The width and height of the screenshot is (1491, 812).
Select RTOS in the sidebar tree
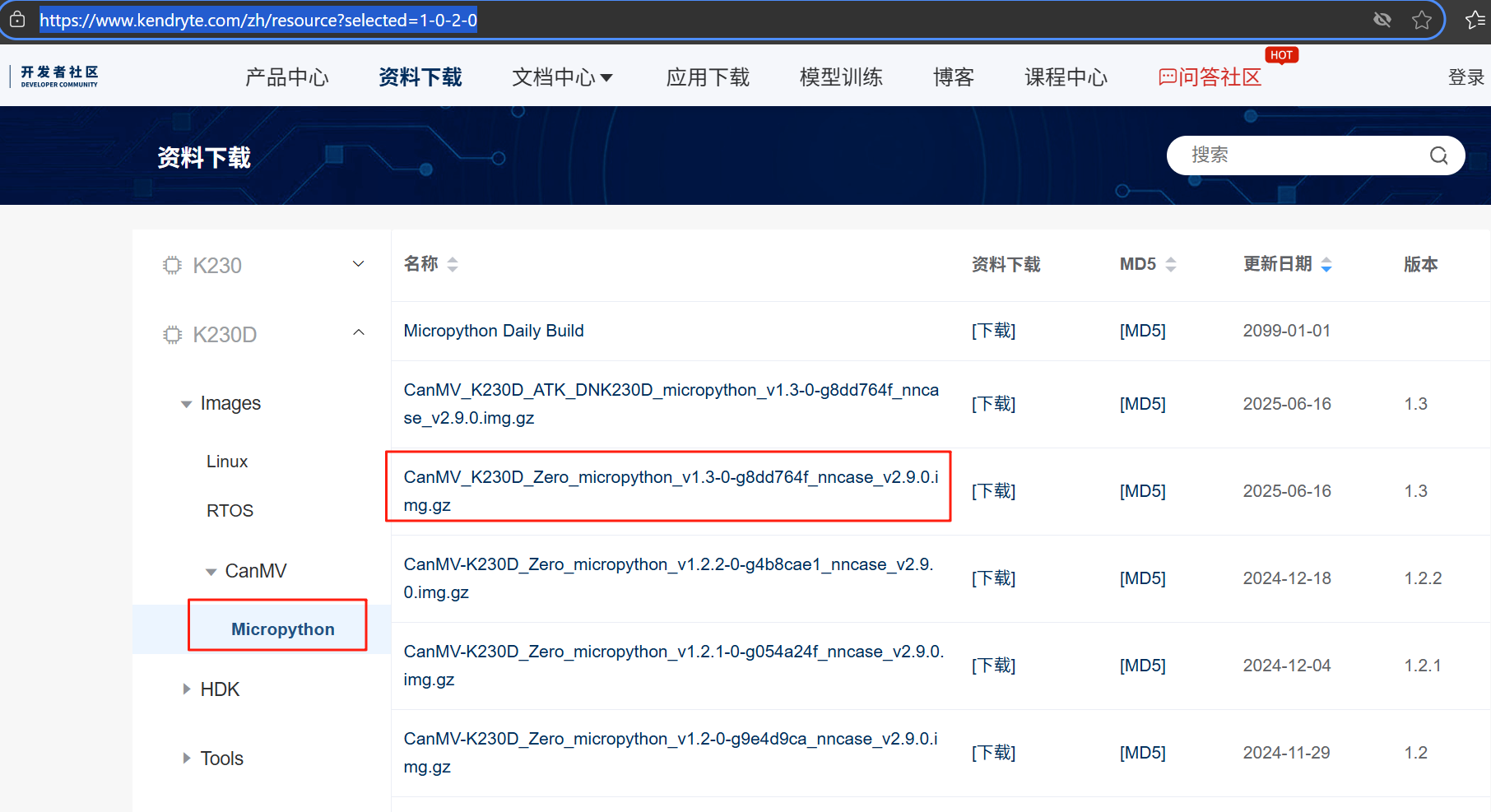coord(230,511)
